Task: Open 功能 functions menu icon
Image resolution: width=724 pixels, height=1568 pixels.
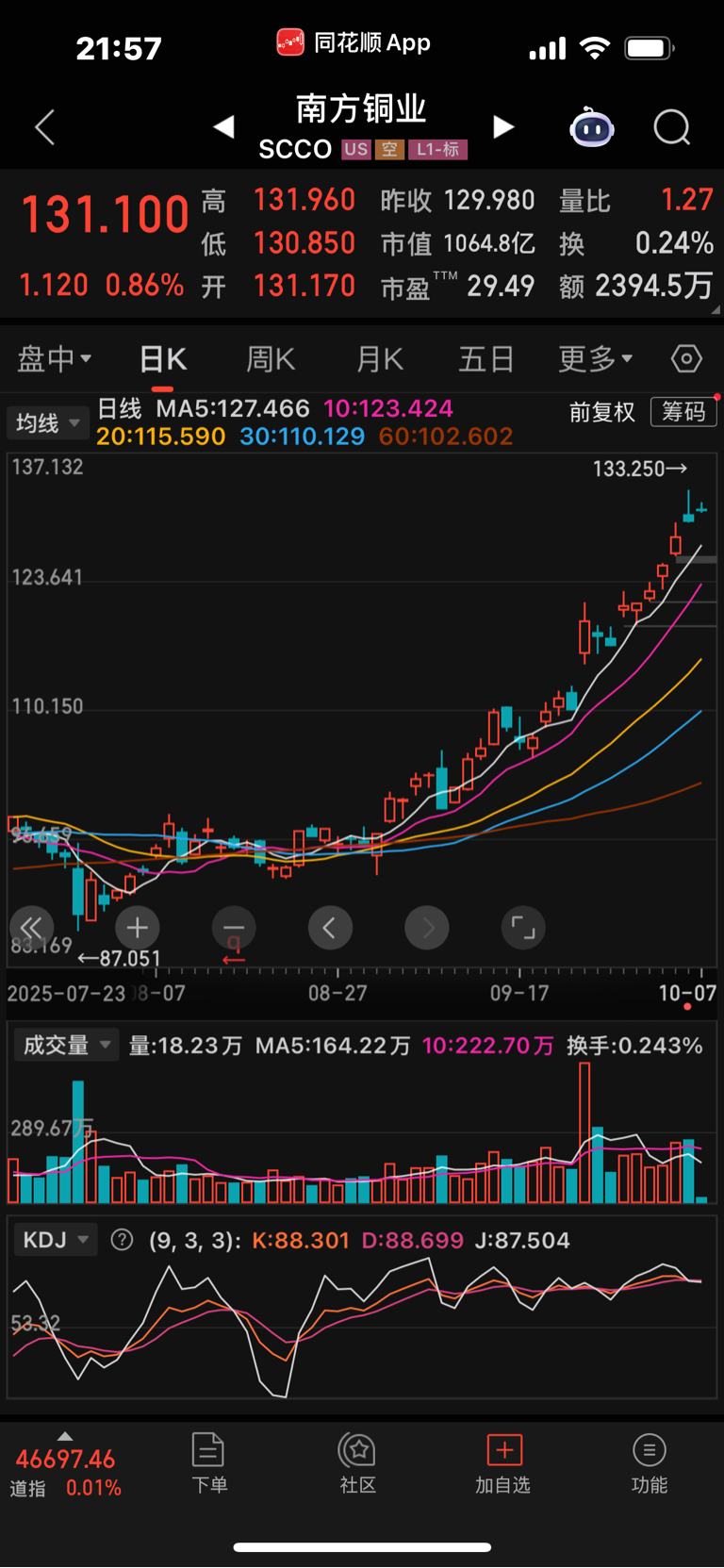Action: click(649, 1449)
